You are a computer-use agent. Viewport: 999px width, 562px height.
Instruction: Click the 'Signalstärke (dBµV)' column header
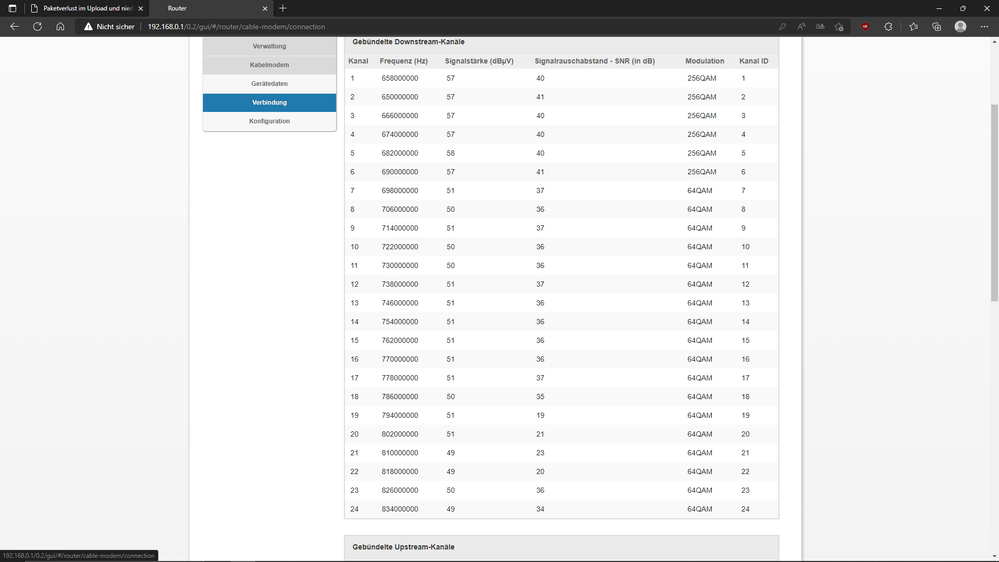point(479,61)
